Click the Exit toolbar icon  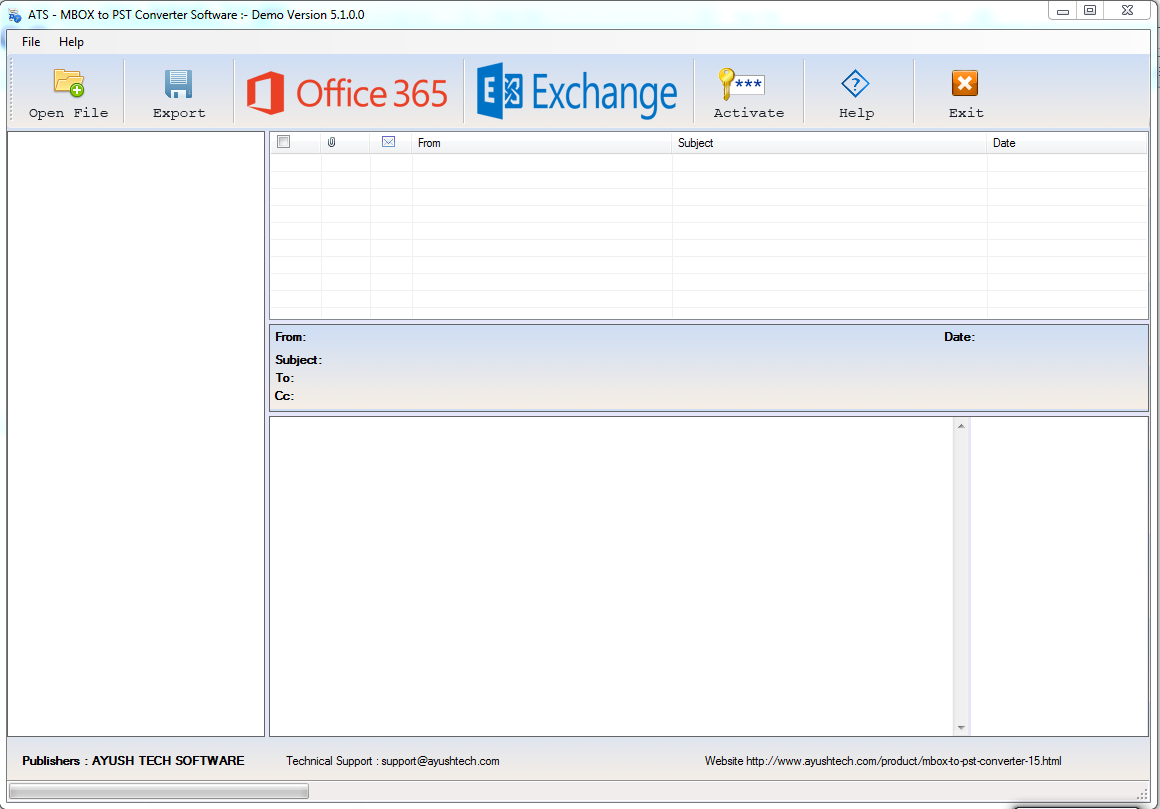(x=965, y=84)
